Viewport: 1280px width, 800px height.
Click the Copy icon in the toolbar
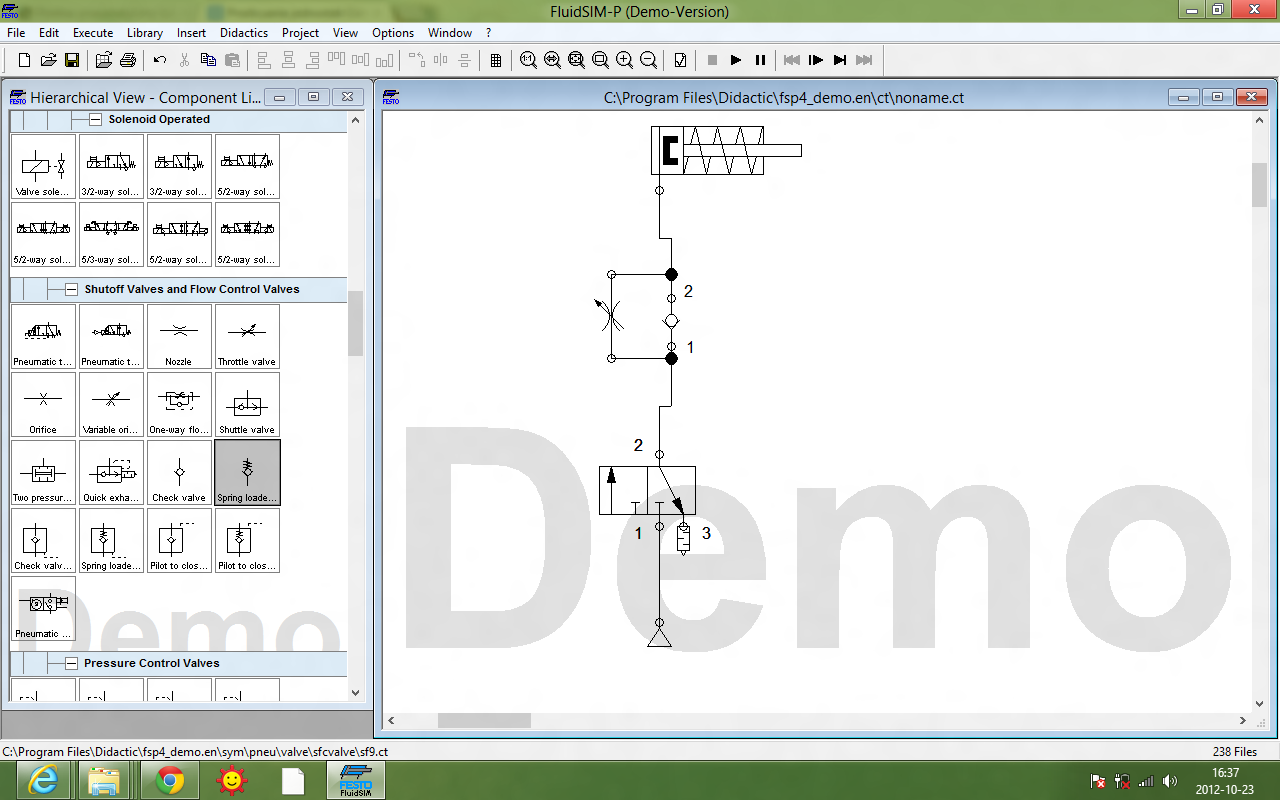(208, 60)
